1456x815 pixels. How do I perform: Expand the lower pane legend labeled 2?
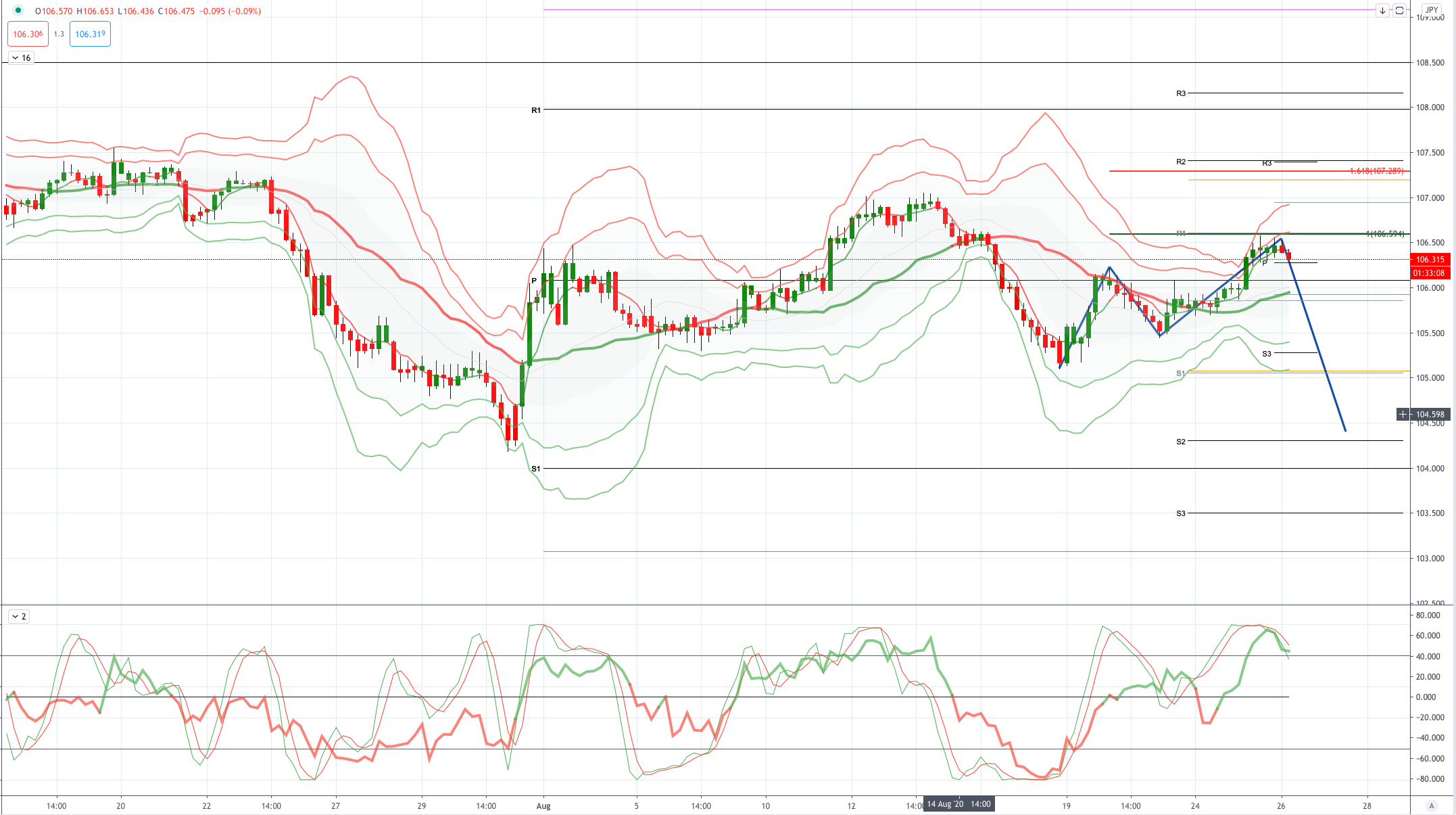pyautogui.click(x=18, y=616)
